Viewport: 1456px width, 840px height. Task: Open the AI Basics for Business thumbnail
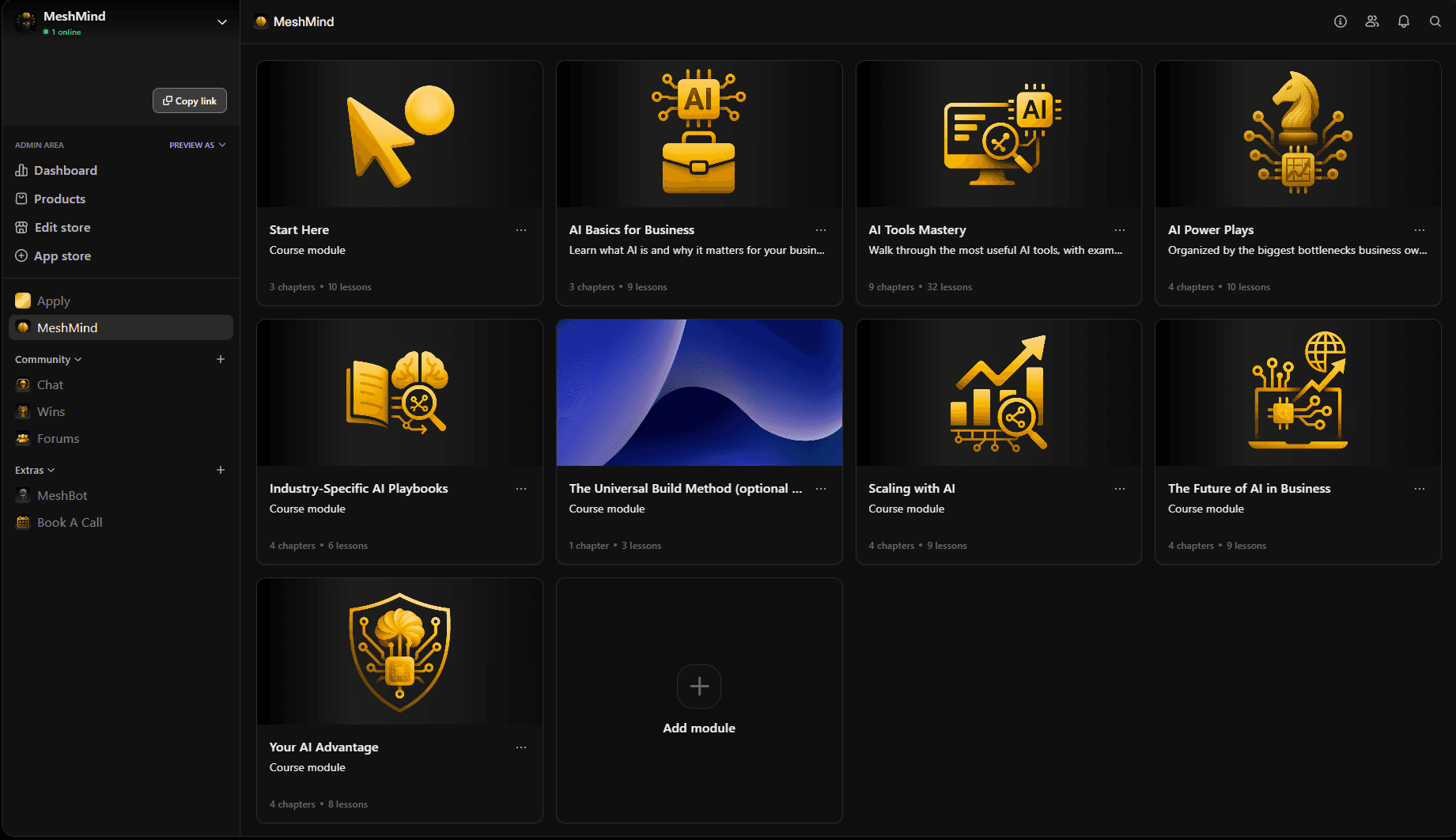pos(699,134)
